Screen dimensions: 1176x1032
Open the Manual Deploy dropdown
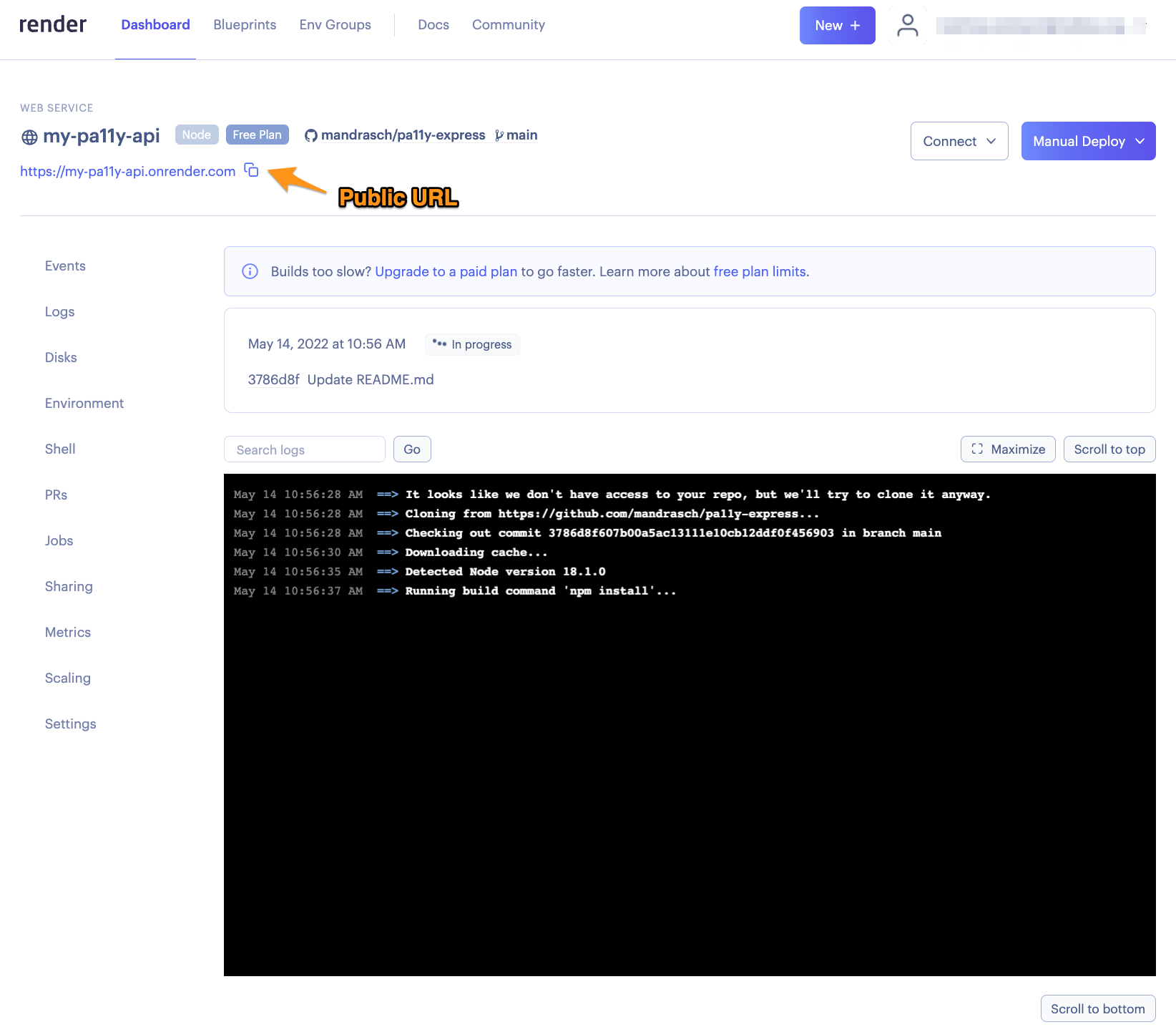(x=1088, y=141)
